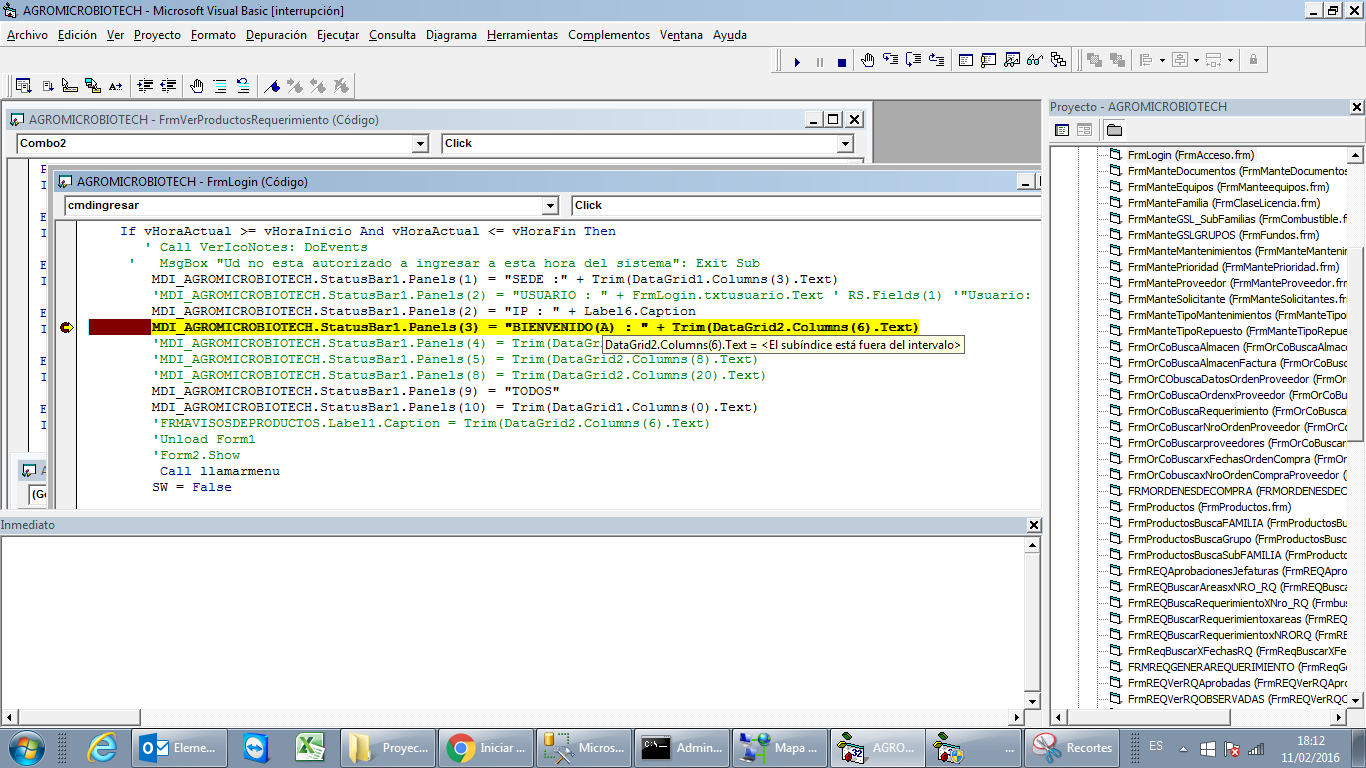1366x768 pixels.
Task: Click the Complete Word edit icon
Action: tap(116, 86)
